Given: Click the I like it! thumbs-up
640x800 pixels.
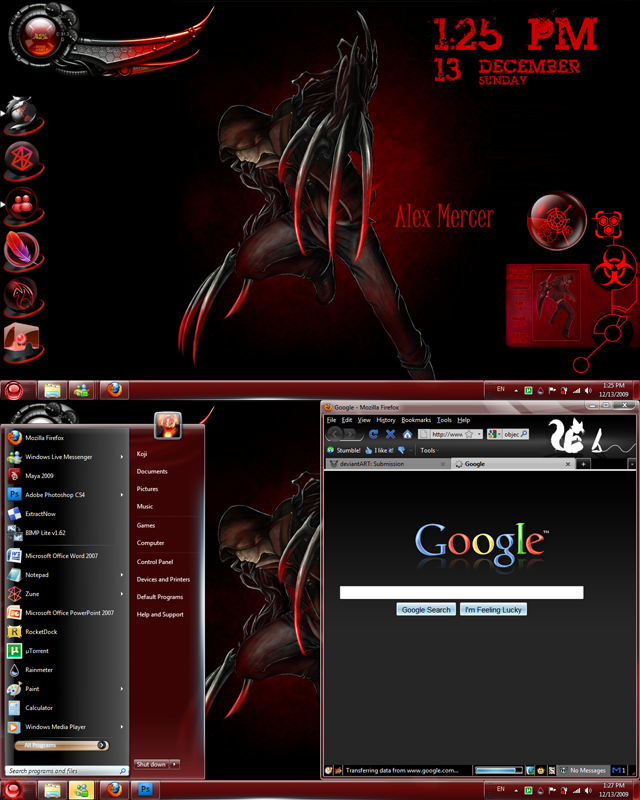Looking at the screenshot, I should click(379, 450).
